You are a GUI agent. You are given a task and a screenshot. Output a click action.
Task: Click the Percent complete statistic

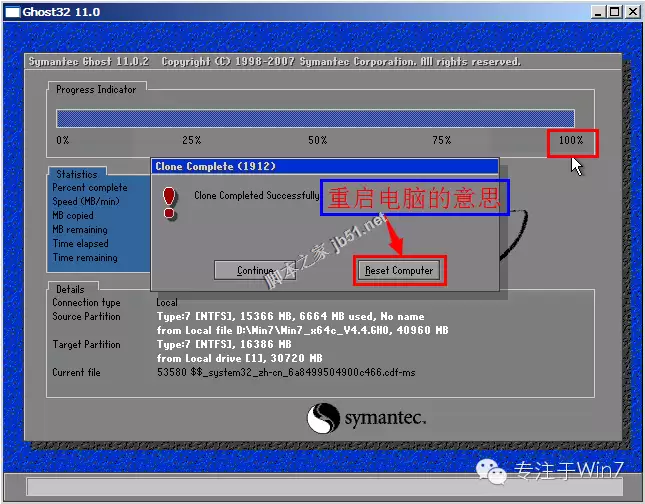click(x=90, y=188)
